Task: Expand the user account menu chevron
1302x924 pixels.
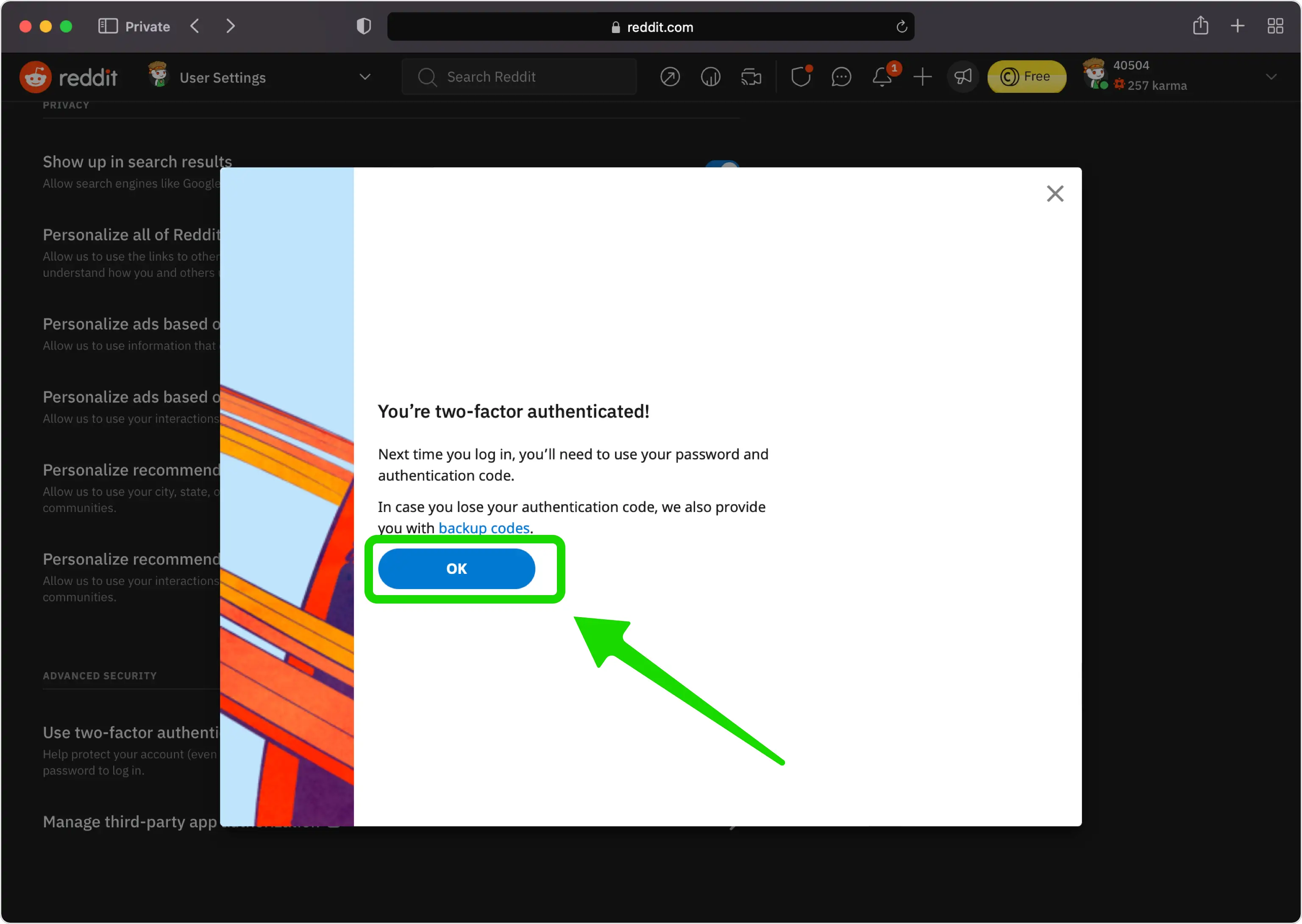Action: click(1271, 77)
